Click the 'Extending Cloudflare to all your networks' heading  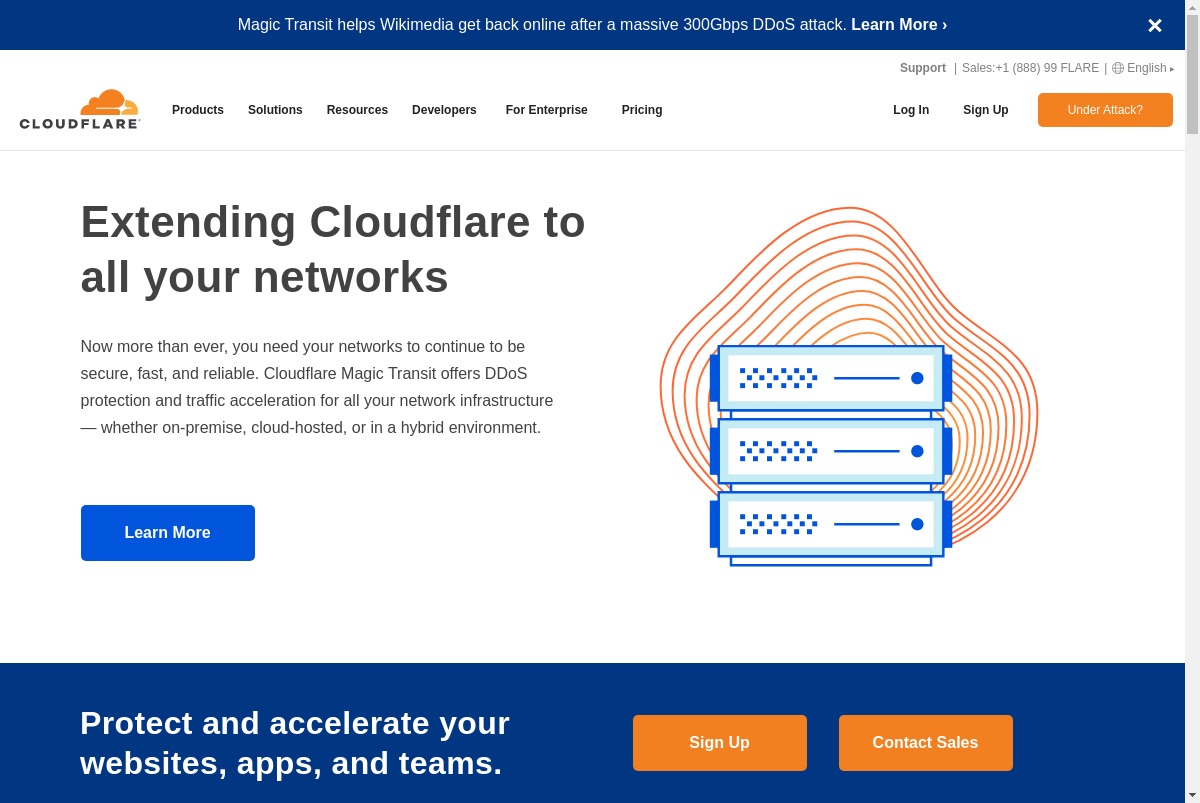pos(333,249)
